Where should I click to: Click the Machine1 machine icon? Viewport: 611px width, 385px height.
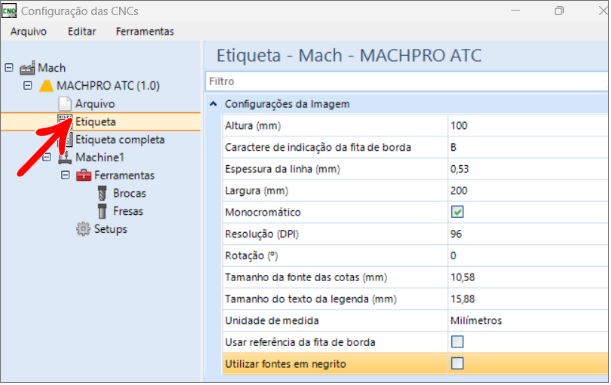click(x=65, y=157)
